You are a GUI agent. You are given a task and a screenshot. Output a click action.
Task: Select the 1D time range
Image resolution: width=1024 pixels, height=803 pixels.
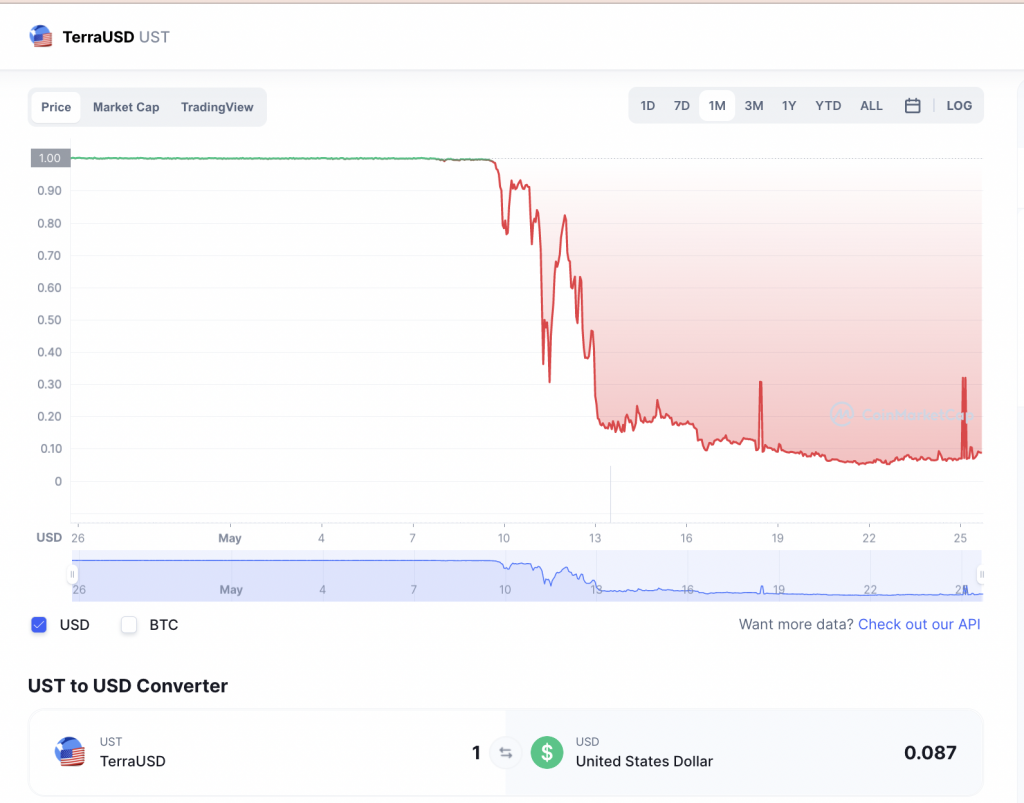click(x=647, y=106)
